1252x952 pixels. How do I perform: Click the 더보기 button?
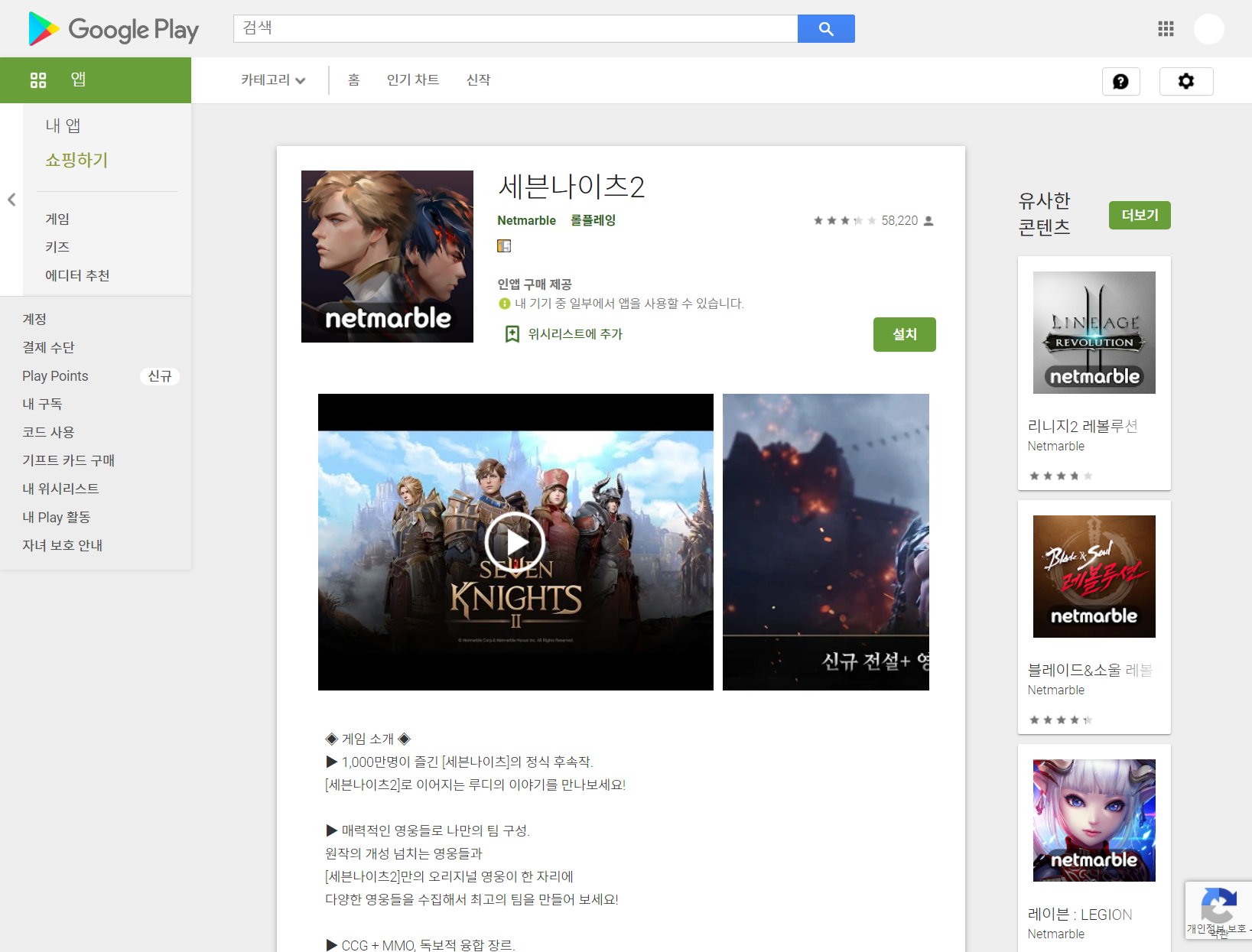click(1140, 215)
